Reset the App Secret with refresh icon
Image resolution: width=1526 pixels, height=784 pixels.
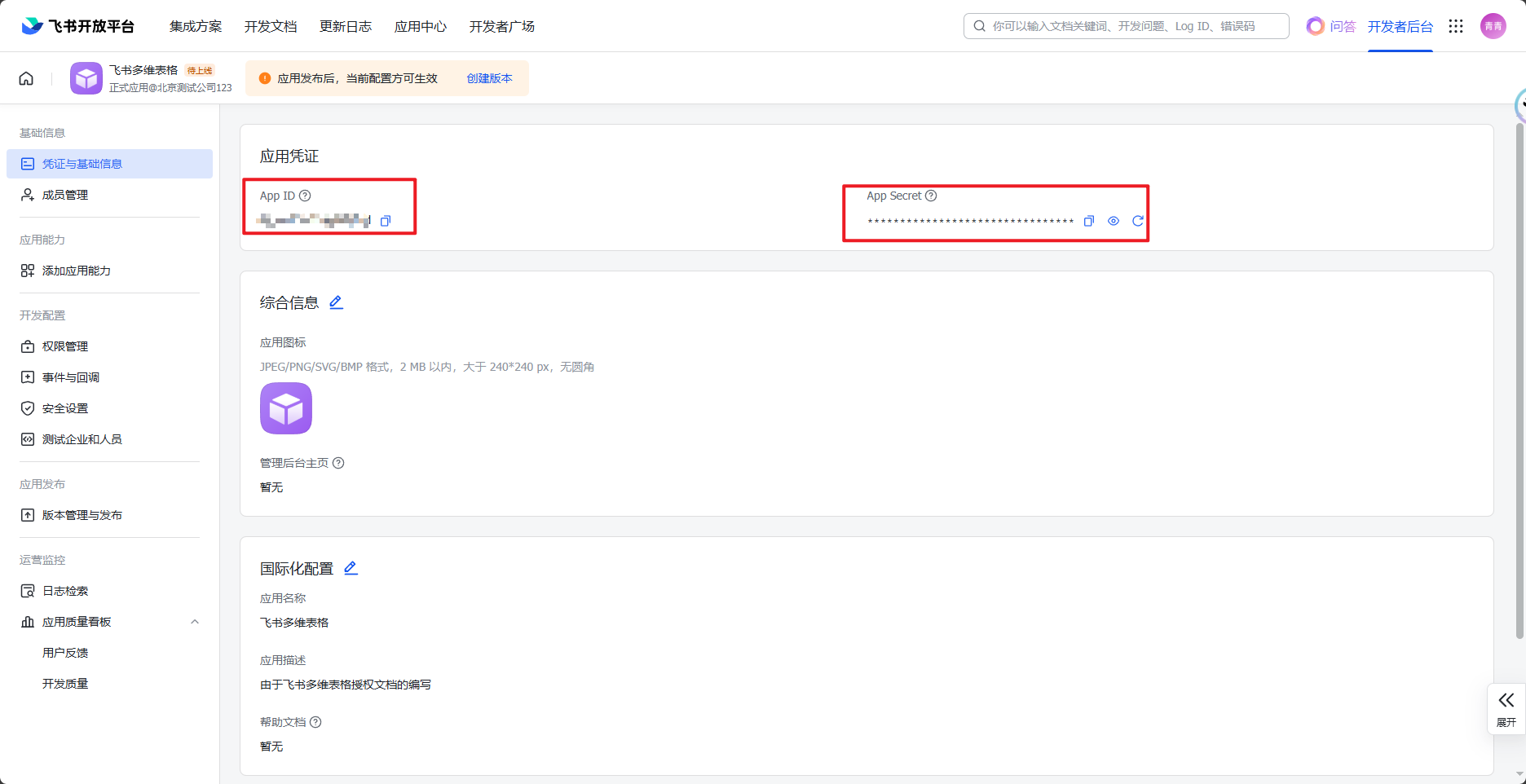[1138, 221]
